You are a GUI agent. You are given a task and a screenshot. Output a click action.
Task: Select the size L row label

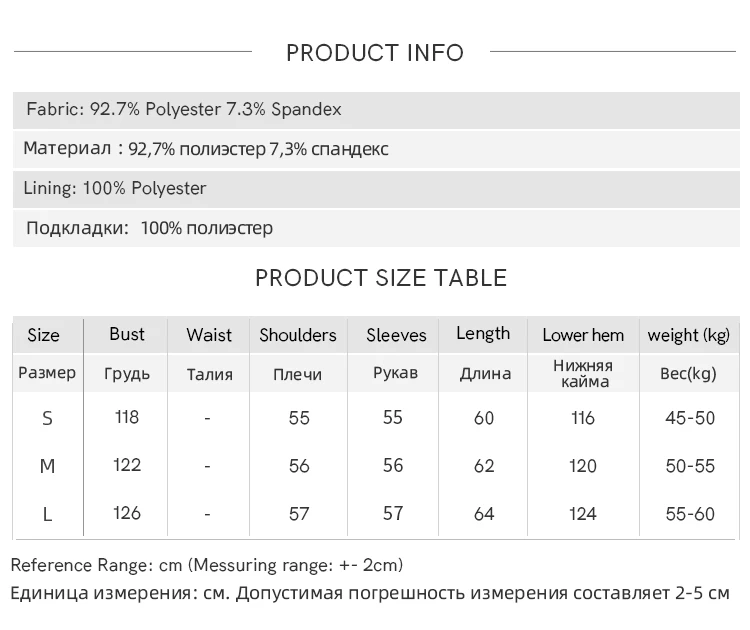(x=47, y=514)
